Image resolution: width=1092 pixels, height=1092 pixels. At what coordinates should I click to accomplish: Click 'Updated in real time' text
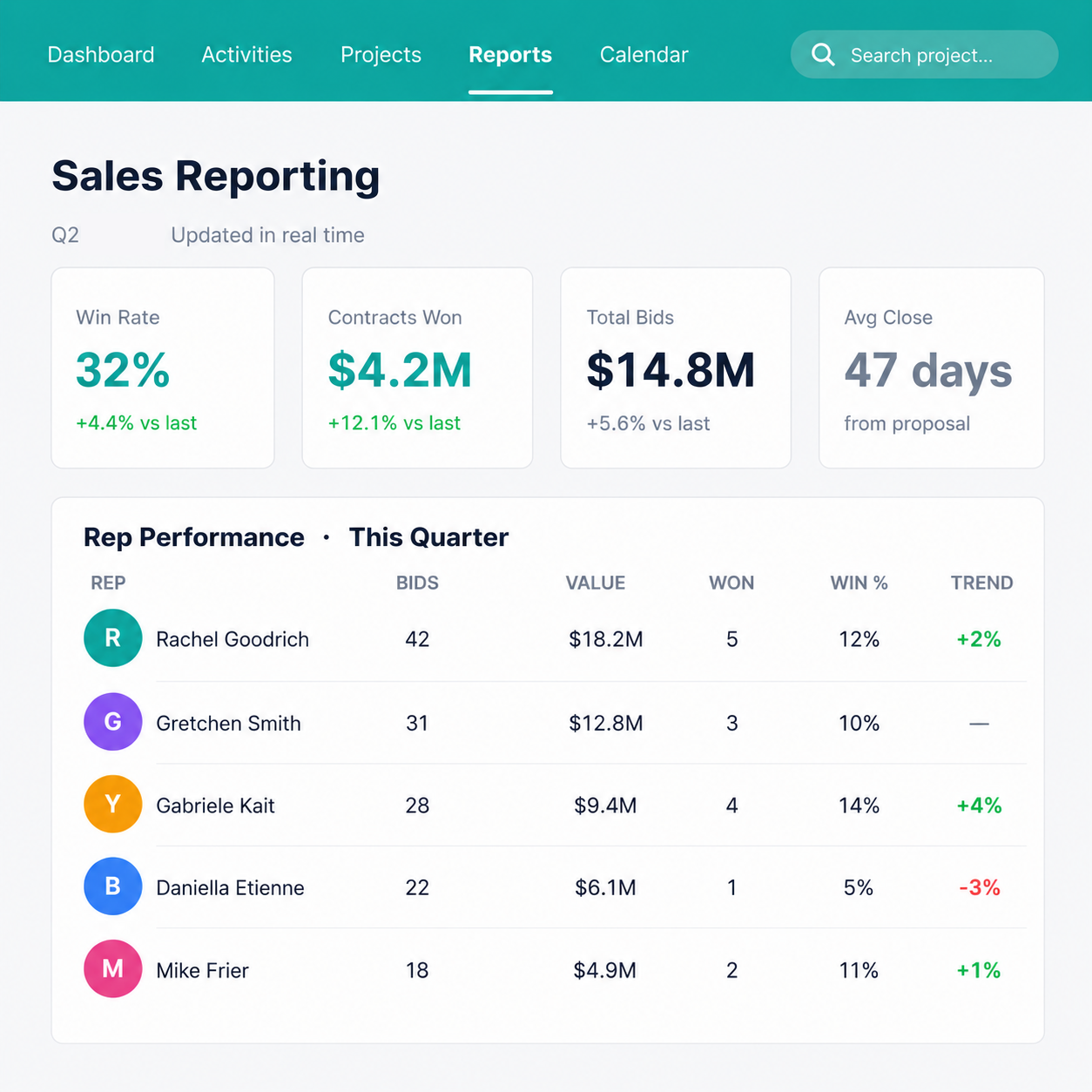pyautogui.click(x=267, y=235)
